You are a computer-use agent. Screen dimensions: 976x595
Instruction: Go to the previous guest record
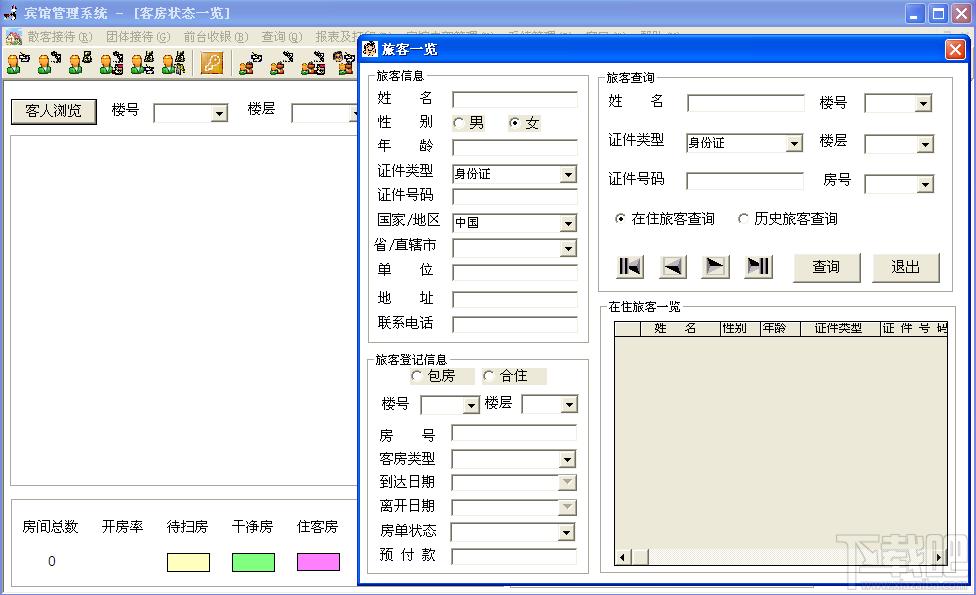pyautogui.click(x=673, y=266)
